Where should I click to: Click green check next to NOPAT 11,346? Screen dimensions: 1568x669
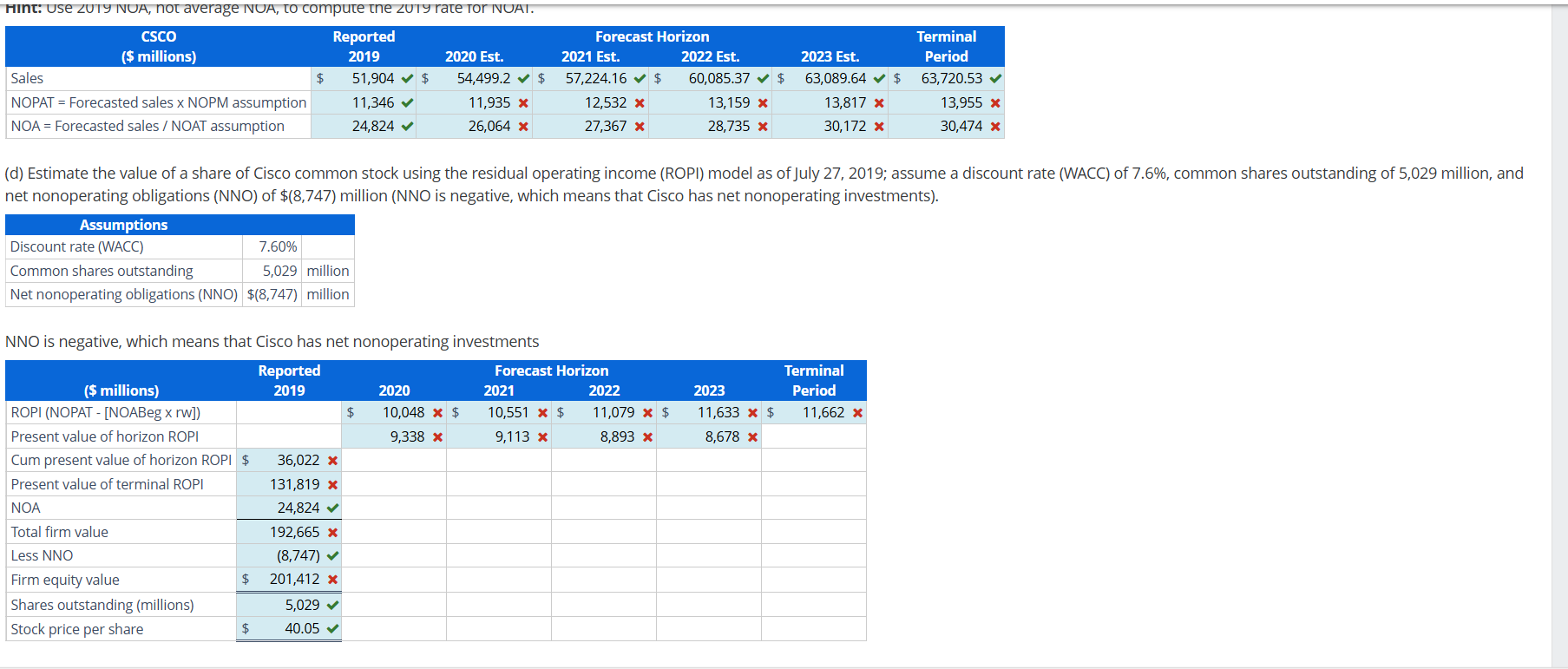(x=407, y=103)
